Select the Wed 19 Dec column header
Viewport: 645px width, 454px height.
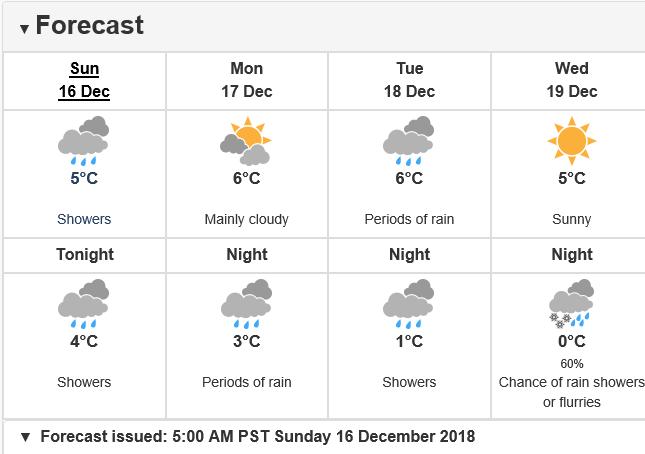tap(572, 80)
